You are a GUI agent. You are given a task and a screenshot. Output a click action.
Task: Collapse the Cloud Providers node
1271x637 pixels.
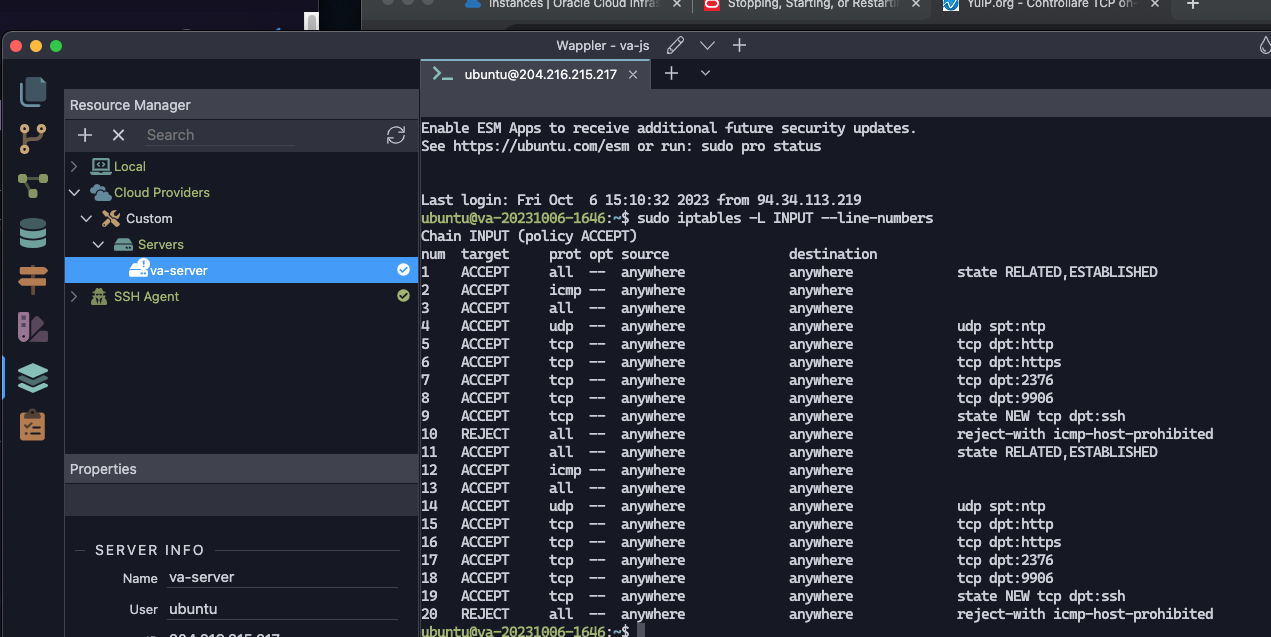pyautogui.click(x=74, y=192)
